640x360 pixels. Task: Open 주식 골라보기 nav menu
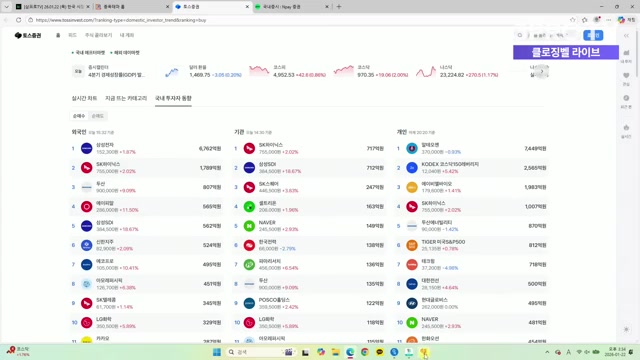pos(98,36)
